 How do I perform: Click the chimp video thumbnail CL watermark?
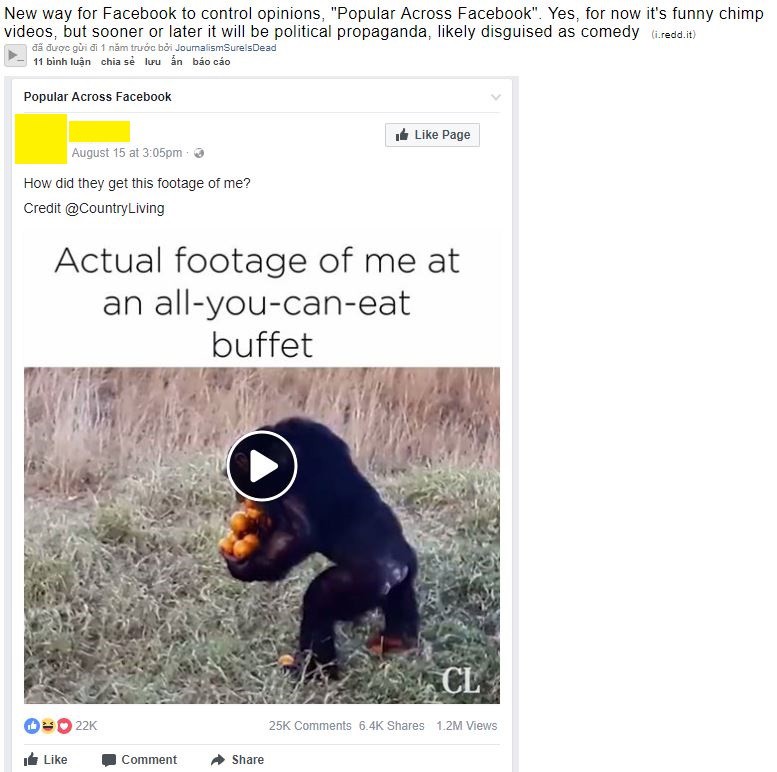(461, 681)
